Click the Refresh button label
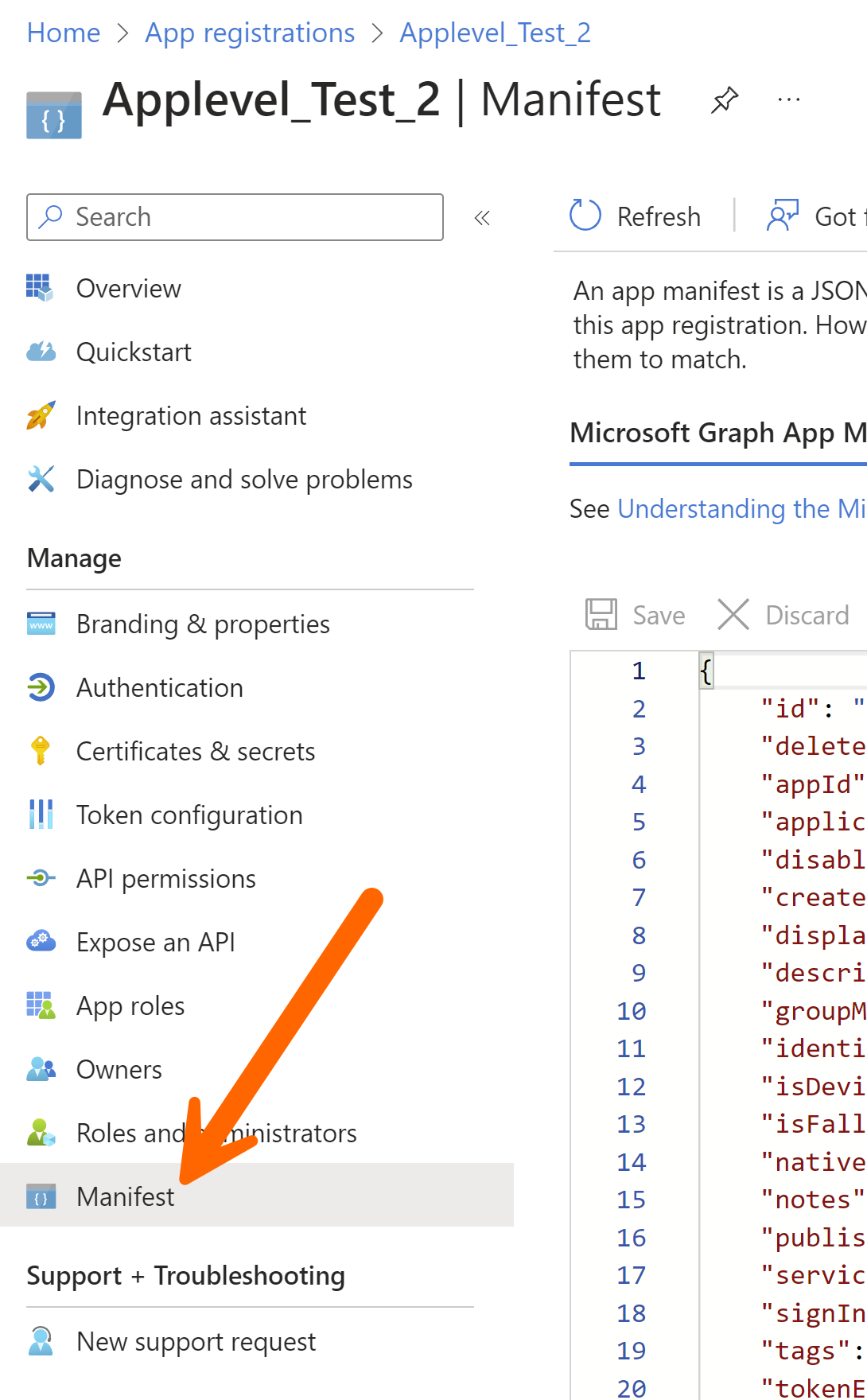 659,216
